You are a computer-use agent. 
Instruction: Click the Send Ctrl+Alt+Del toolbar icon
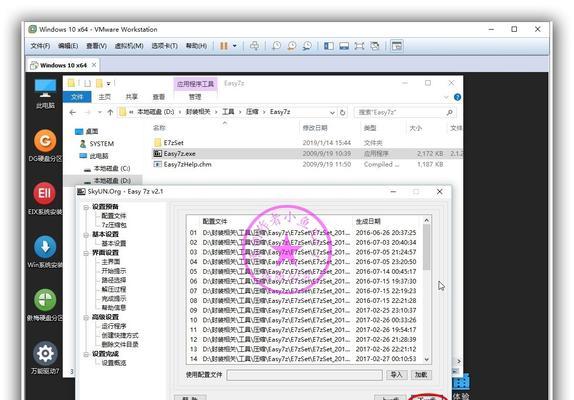254,46
